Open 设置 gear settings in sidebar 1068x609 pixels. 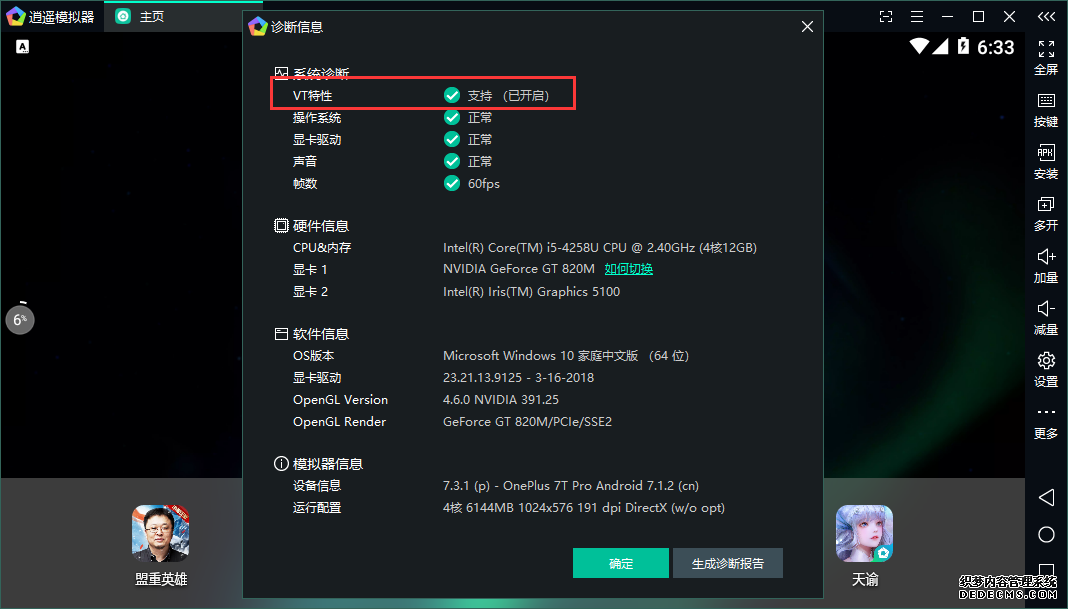[1046, 370]
